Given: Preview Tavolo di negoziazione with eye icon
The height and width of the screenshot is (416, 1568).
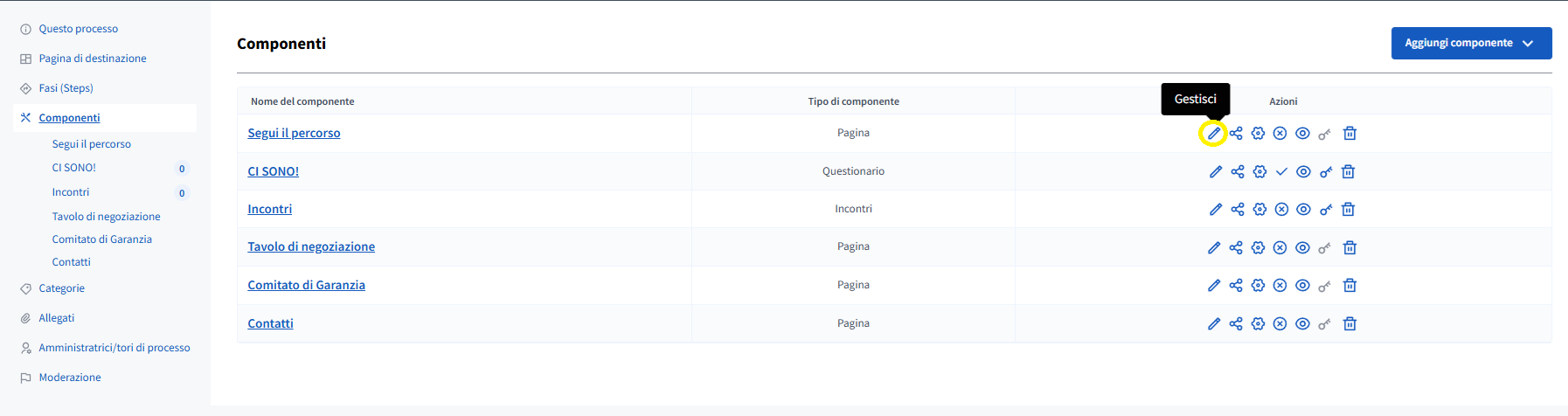Looking at the screenshot, I should (x=1302, y=248).
